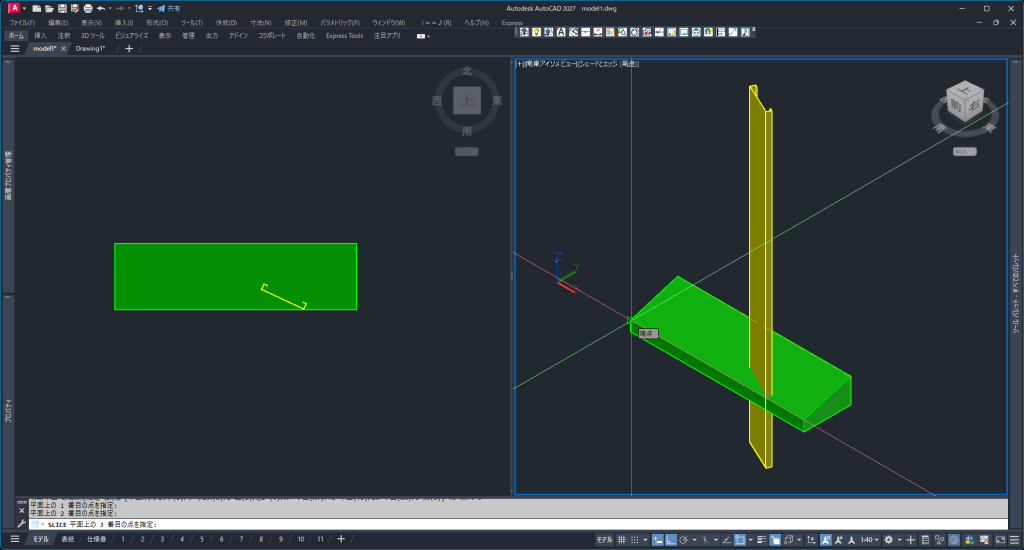
Task: Open the file icon in quick access toolbar
Action: click(x=49, y=8)
